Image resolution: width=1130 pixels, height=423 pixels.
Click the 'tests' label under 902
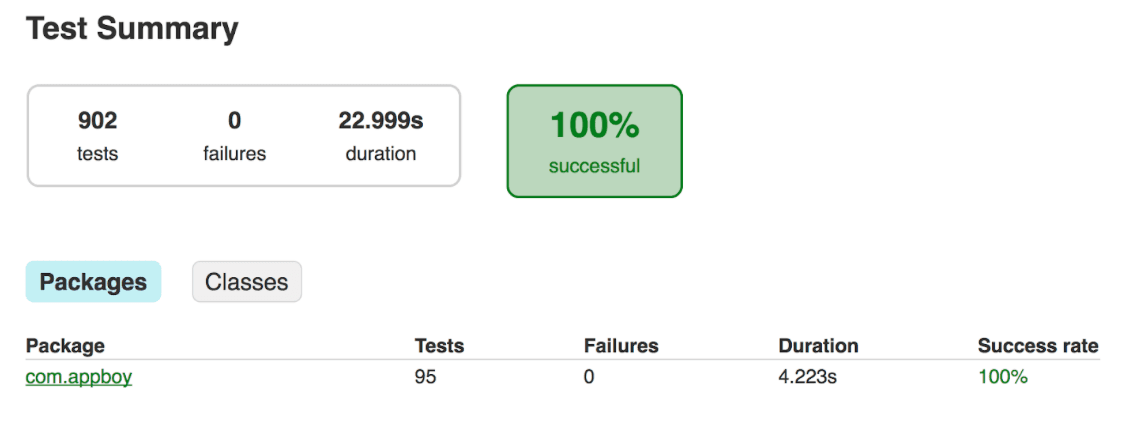click(97, 154)
